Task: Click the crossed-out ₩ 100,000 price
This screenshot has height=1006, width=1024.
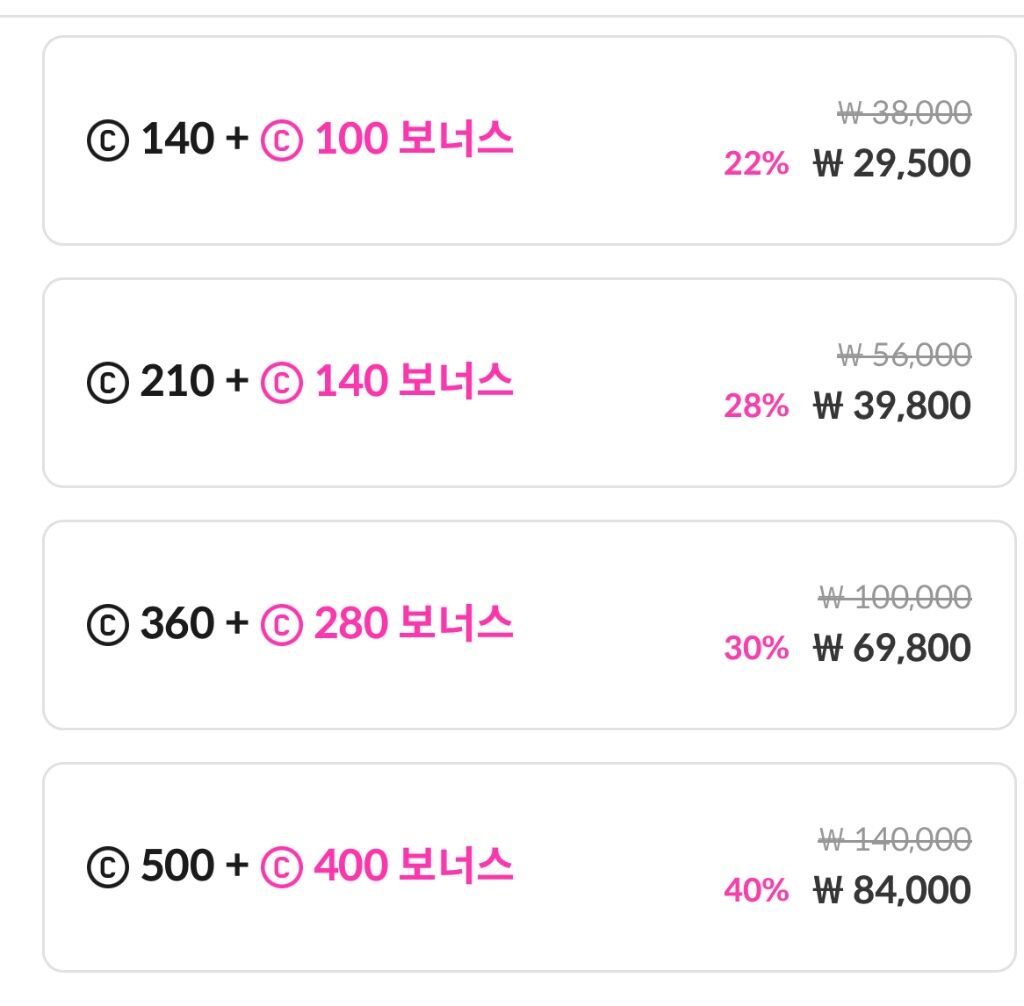Action: tap(895, 597)
